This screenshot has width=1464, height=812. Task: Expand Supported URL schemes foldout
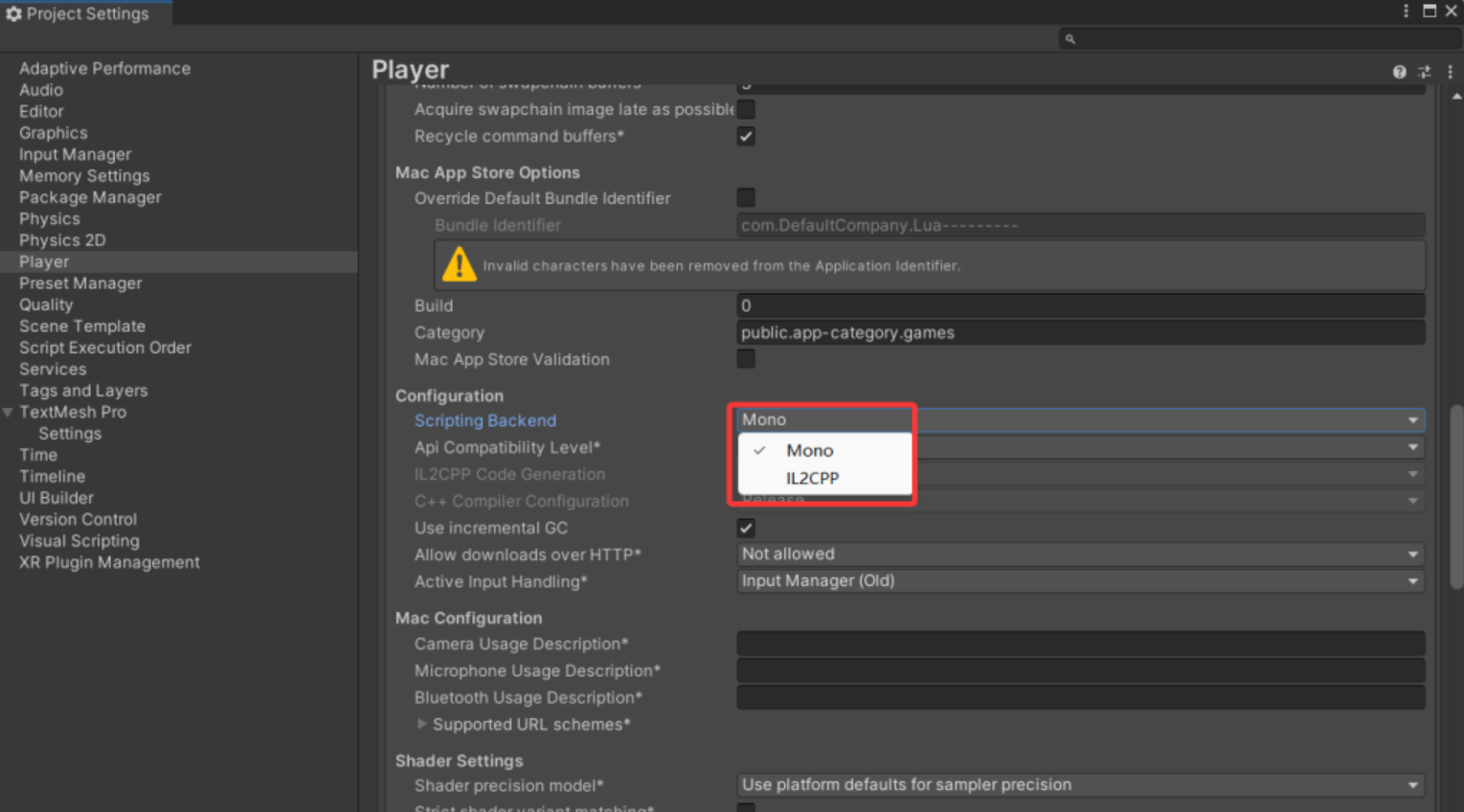pos(422,724)
